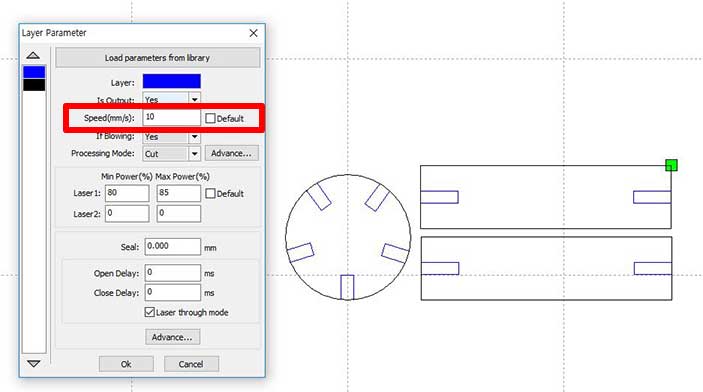
Task: Select the blue layer in the list
Action: point(34,72)
